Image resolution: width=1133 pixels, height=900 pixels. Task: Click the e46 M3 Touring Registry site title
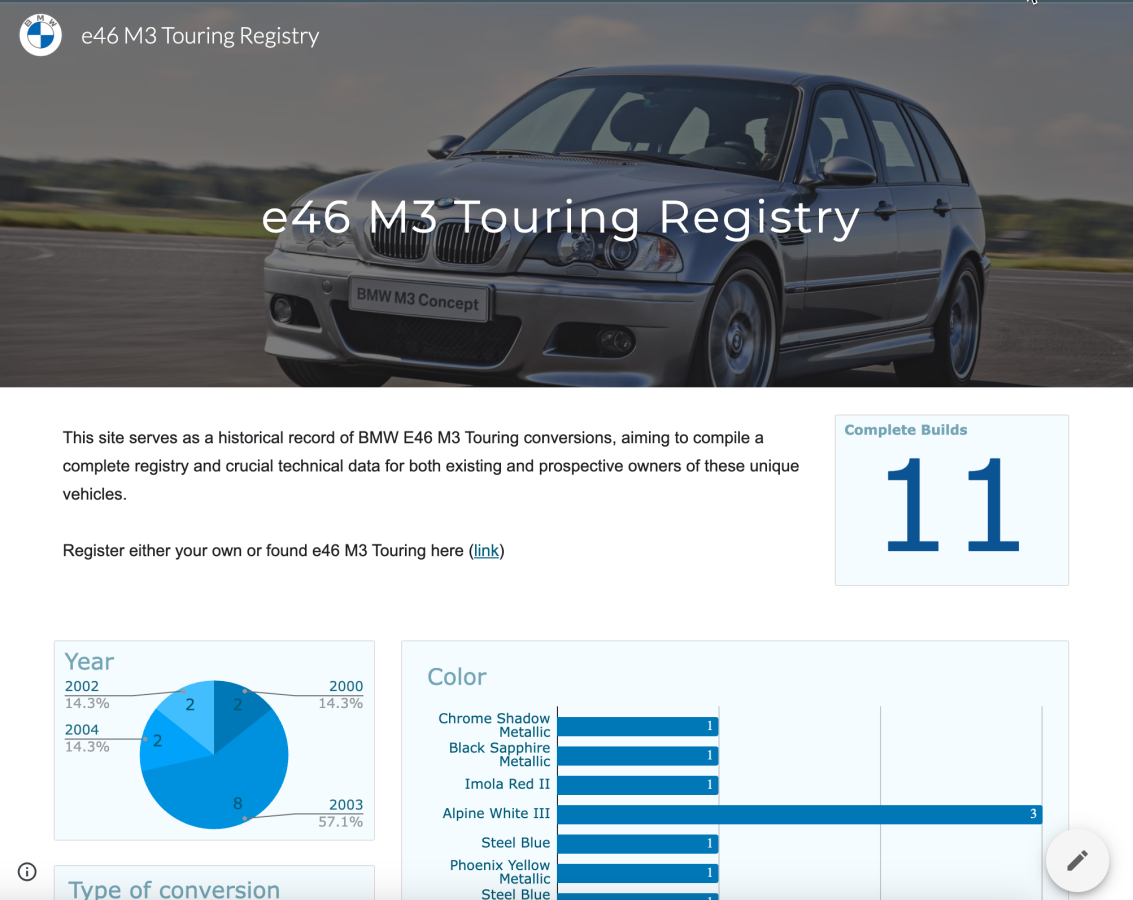point(200,36)
